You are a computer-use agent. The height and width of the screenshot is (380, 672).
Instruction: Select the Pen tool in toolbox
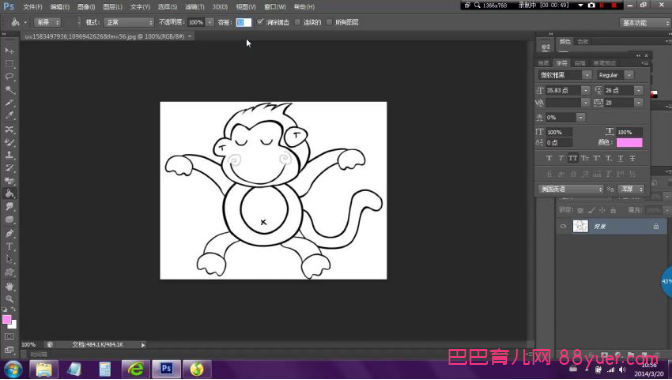click(x=9, y=233)
